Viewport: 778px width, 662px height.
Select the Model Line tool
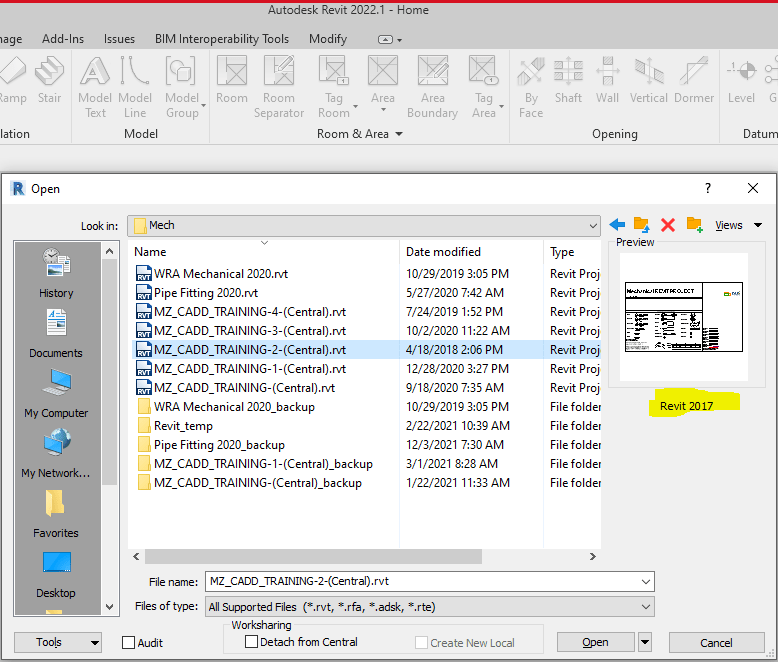(x=135, y=87)
